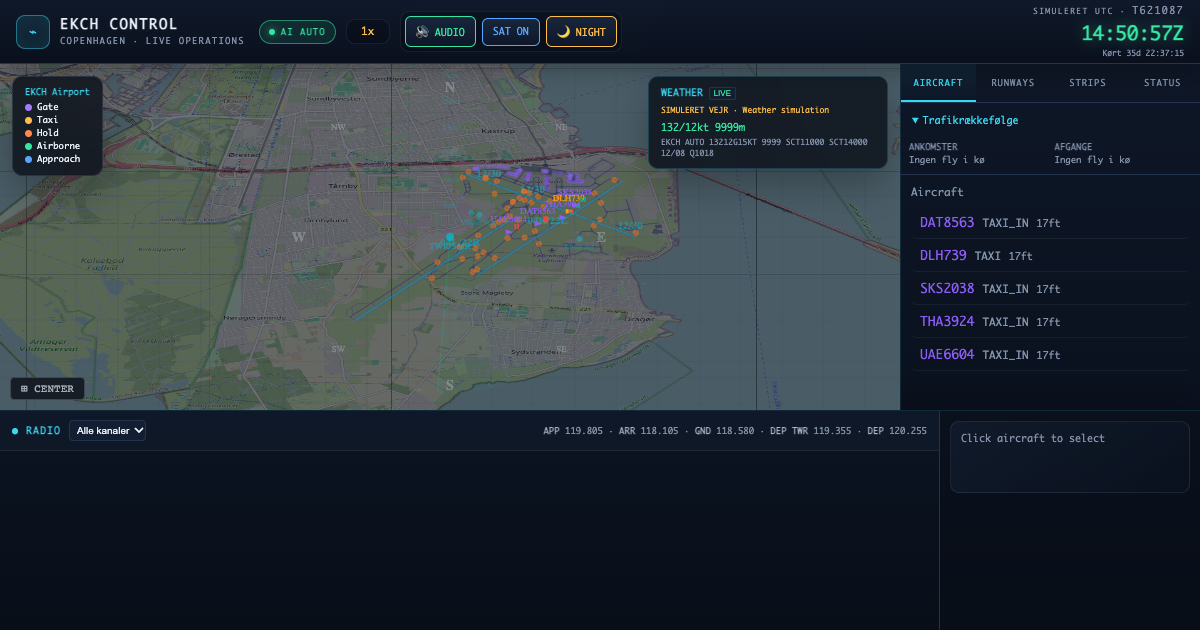This screenshot has height=630, width=1200.
Task: Select DAT8563 in aircraft list
Action: 1050,222
